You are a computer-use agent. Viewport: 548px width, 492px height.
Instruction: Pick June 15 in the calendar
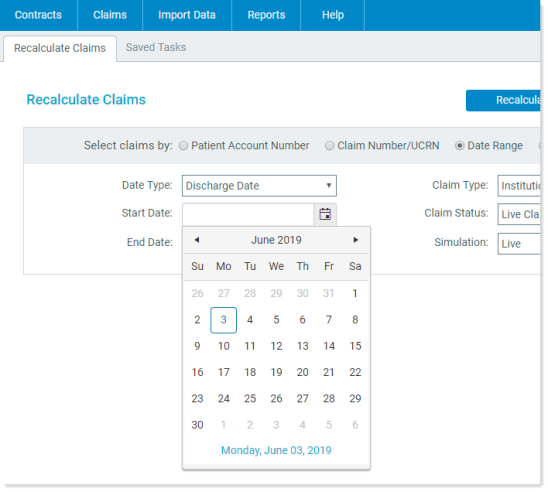(x=355, y=346)
